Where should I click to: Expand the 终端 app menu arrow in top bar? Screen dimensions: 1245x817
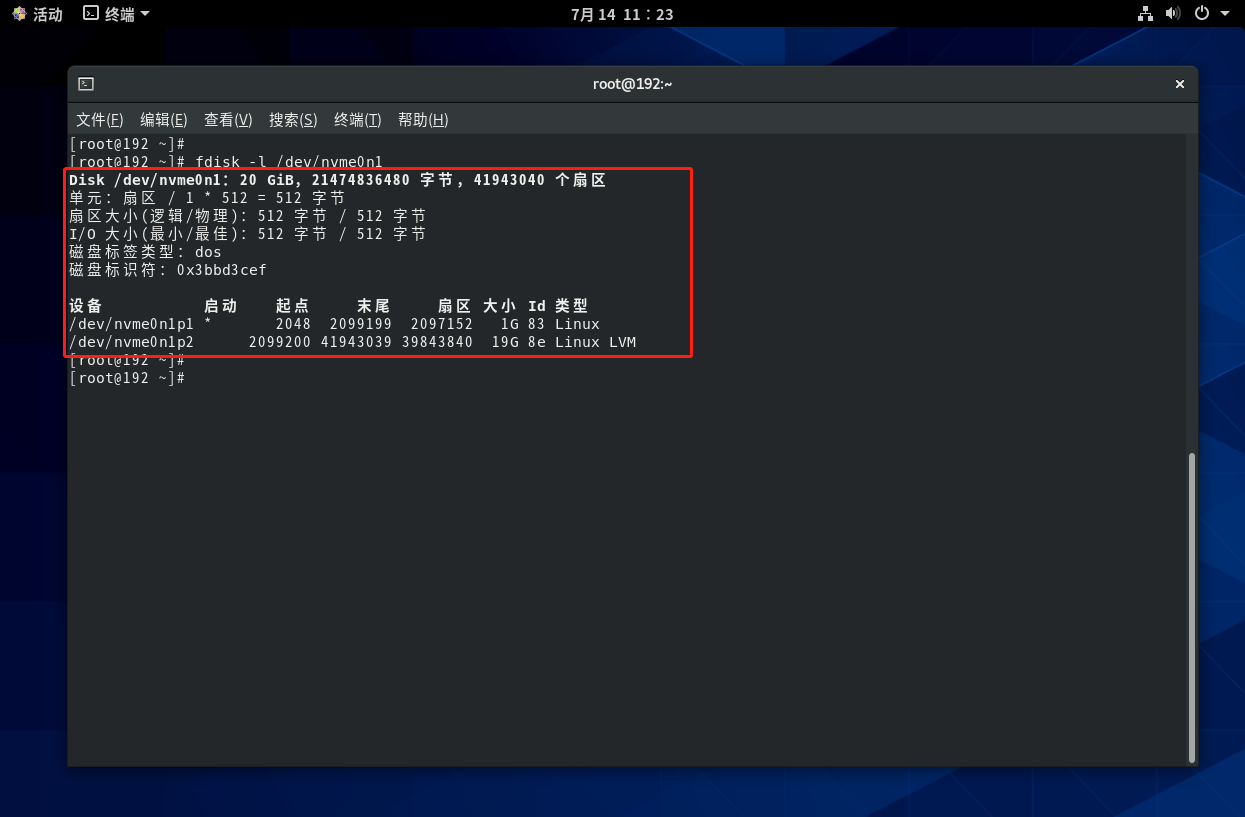coord(145,14)
